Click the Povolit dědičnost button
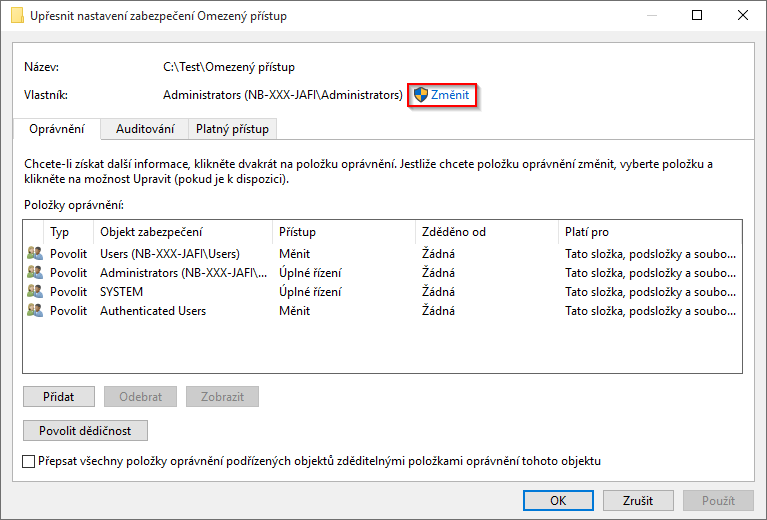Viewport: 767px width, 520px height. 85,431
